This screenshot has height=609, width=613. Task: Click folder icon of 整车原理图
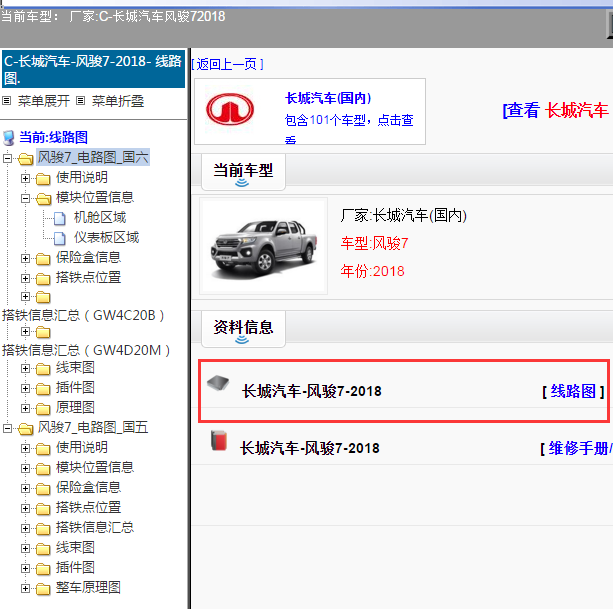pos(43,589)
